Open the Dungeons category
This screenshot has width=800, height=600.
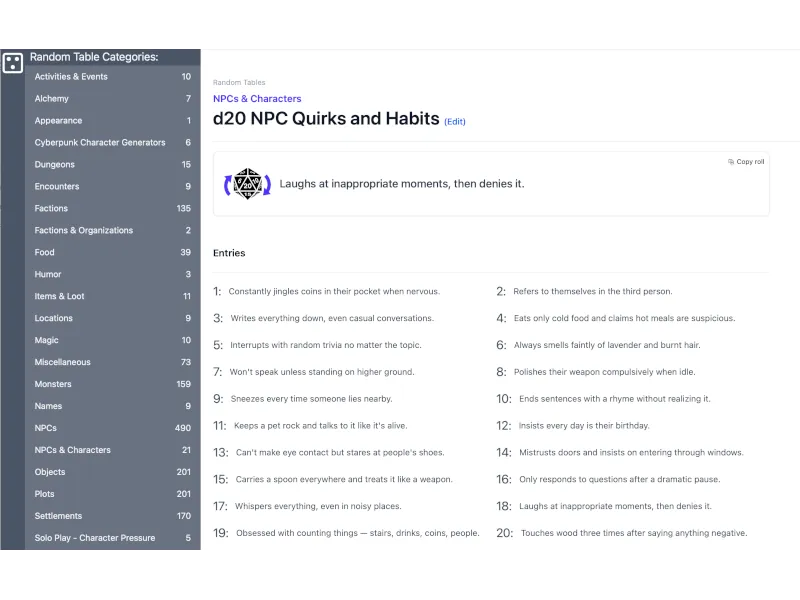pos(55,165)
